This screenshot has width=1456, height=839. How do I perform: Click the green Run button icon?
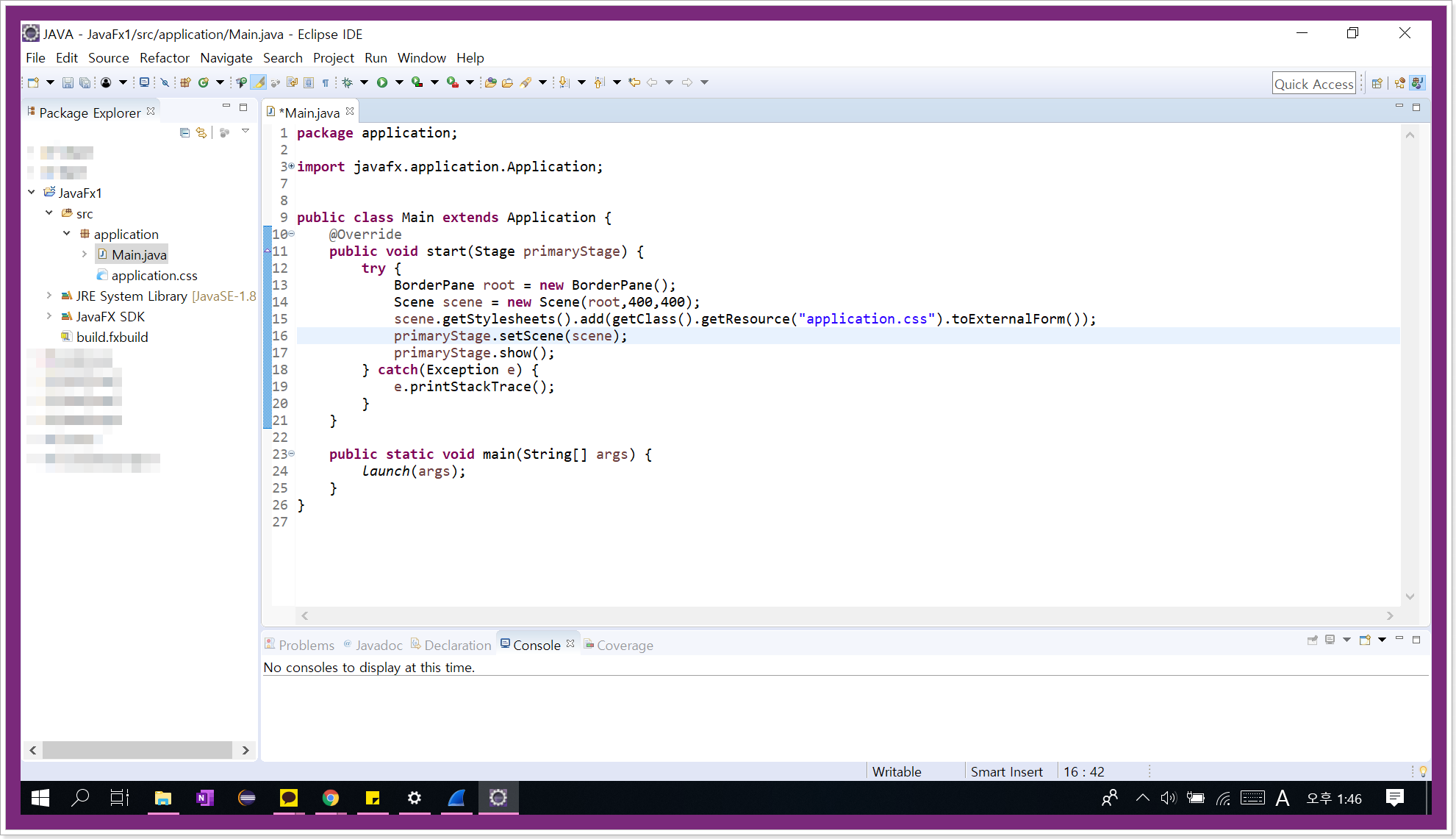tap(382, 82)
